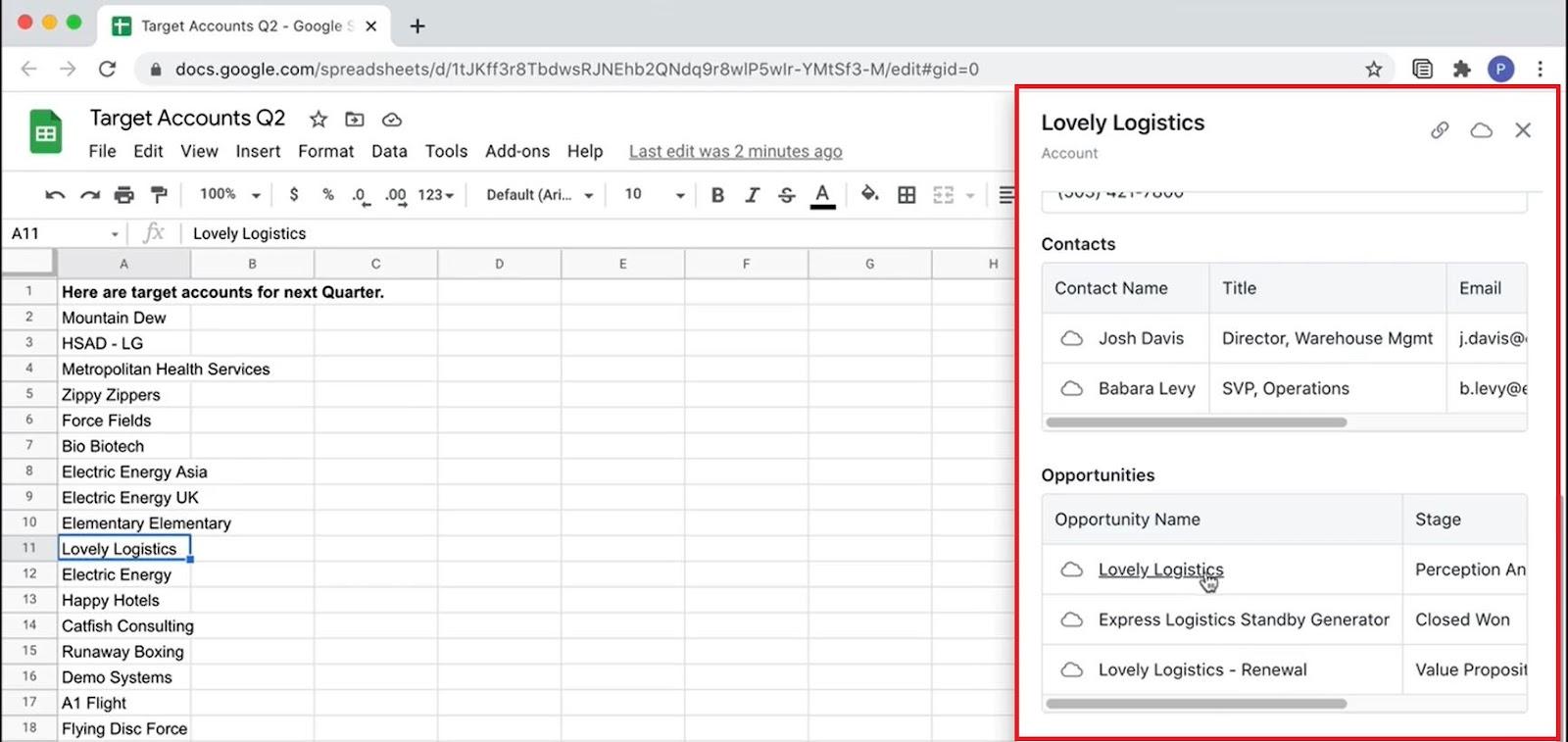This screenshot has width=1568, height=742.
Task: Click cloud icon beside Lovely Logistics - Renewal
Action: coord(1072,669)
